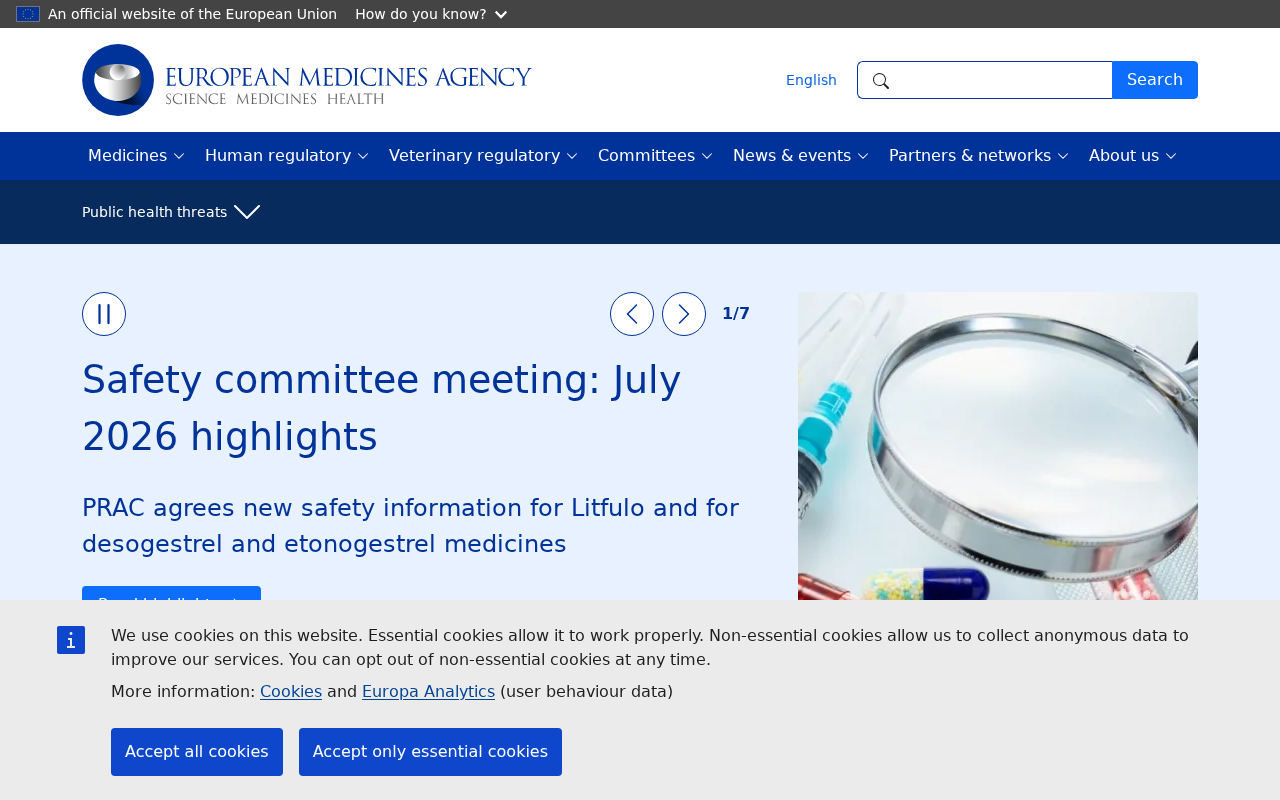This screenshot has height=800, width=1280.
Task: Change language from English
Action: tap(811, 80)
